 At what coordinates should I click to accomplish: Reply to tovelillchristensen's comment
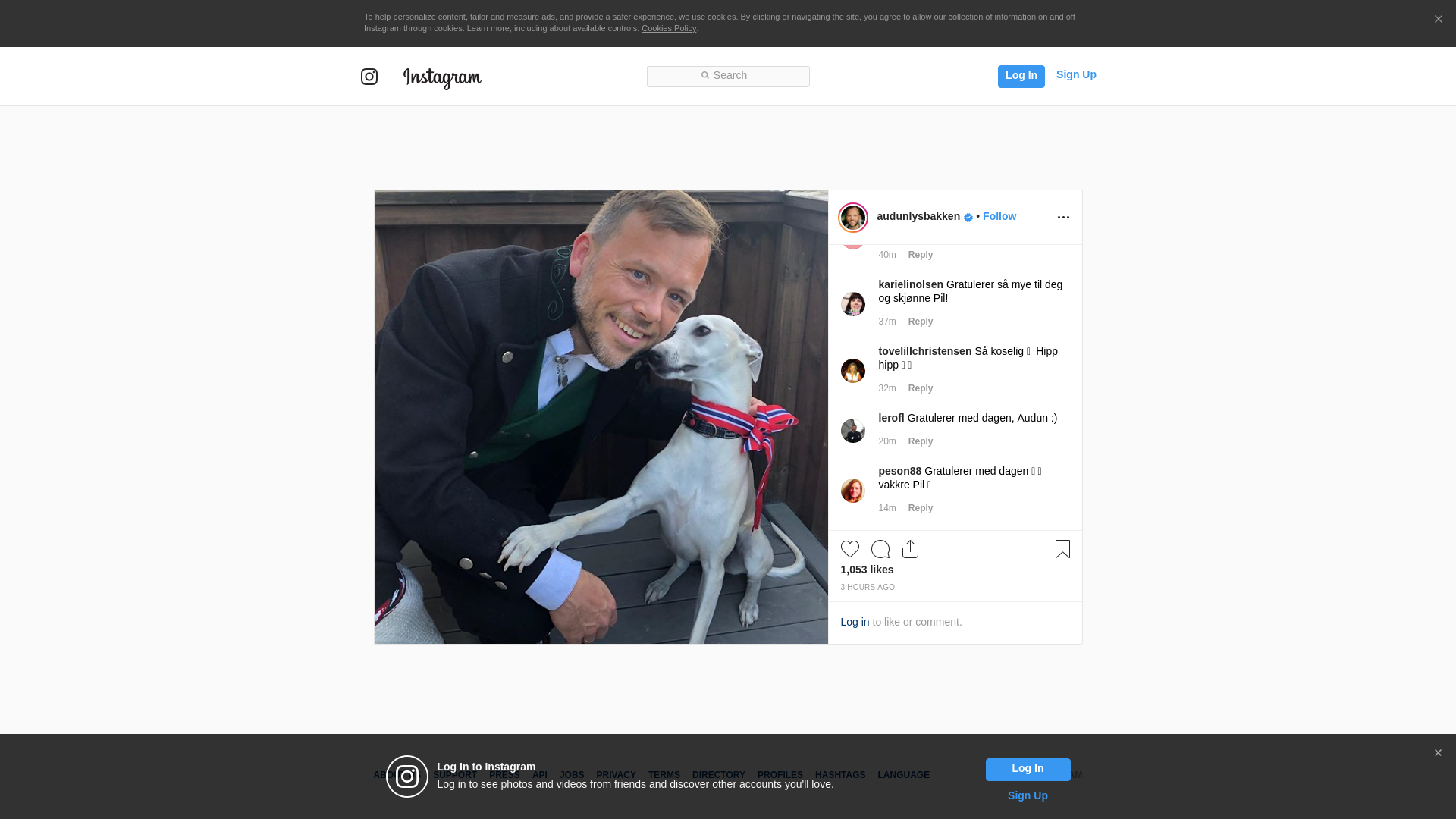coord(921,388)
